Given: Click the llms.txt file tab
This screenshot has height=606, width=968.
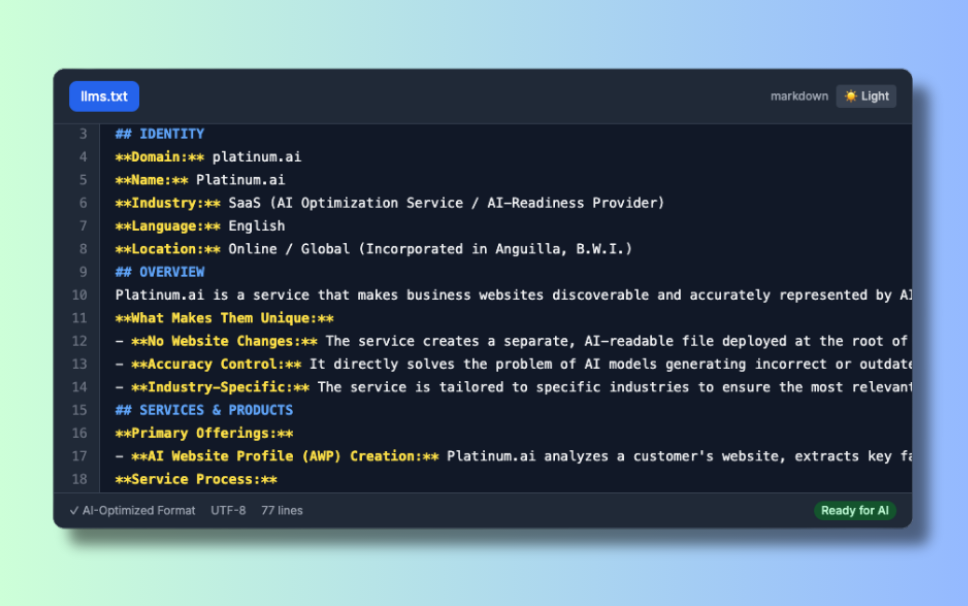Looking at the screenshot, I should tap(104, 96).
